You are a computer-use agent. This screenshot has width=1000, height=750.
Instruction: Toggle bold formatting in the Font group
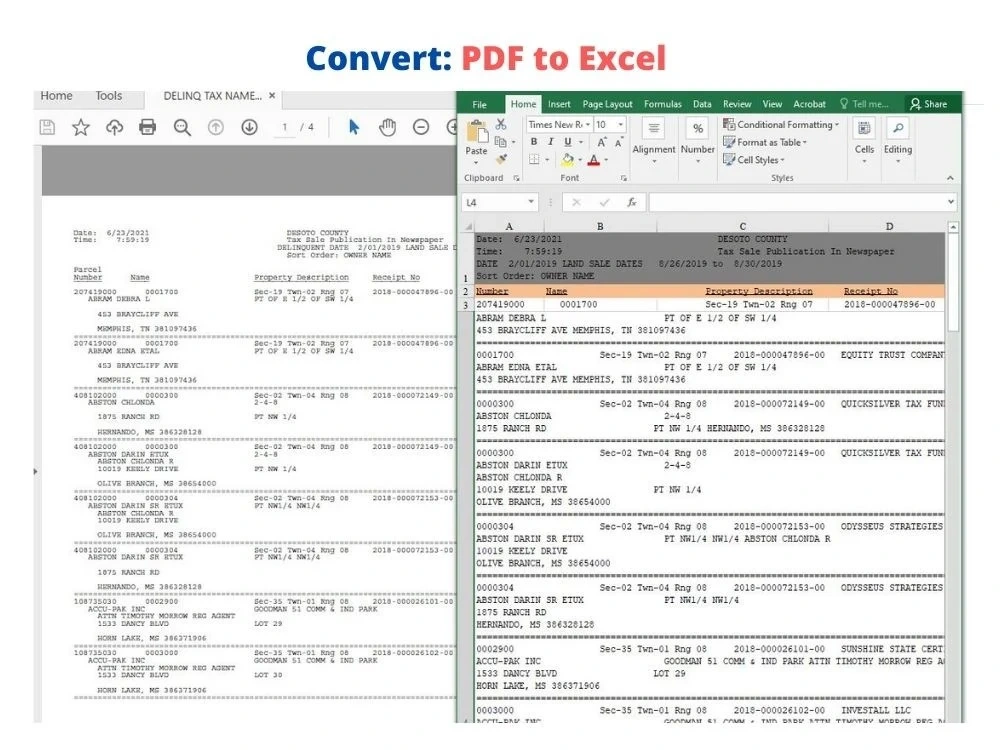(x=533, y=142)
